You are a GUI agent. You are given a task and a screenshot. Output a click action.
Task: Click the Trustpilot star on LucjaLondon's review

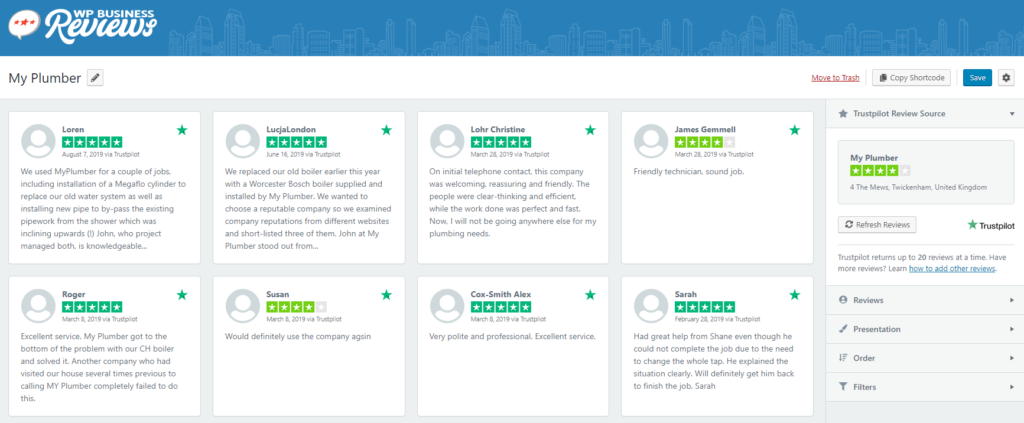387,130
